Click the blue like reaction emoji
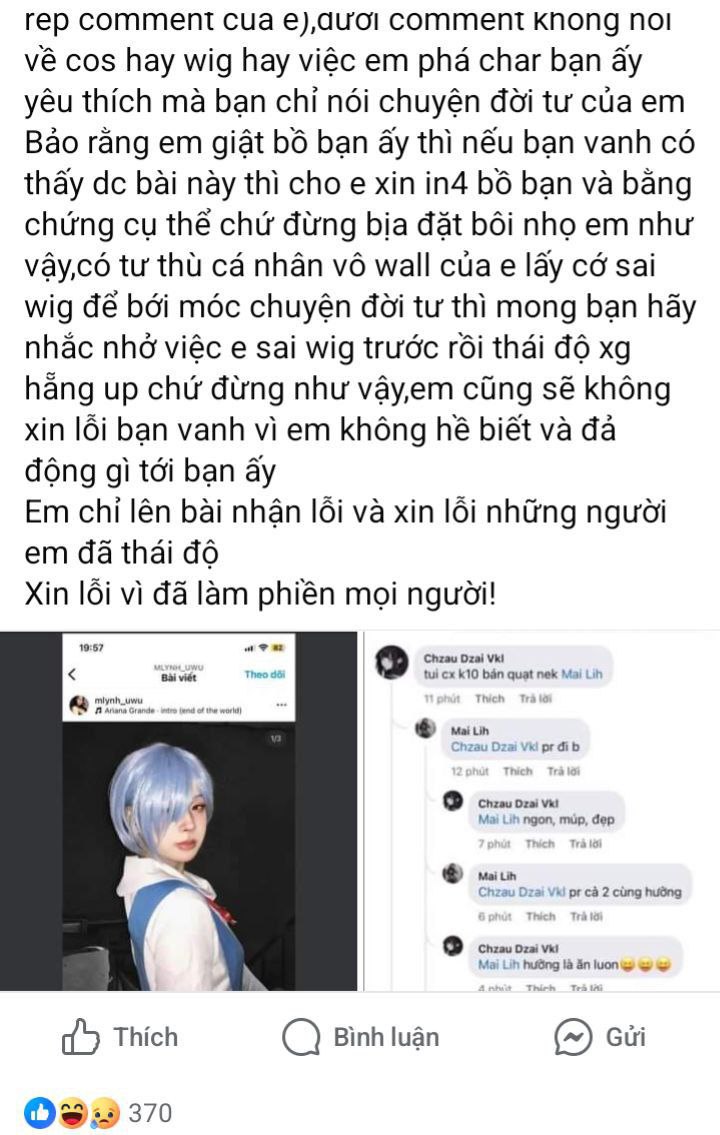This screenshot has height=1135, width=720. [x=41, y=1113]
